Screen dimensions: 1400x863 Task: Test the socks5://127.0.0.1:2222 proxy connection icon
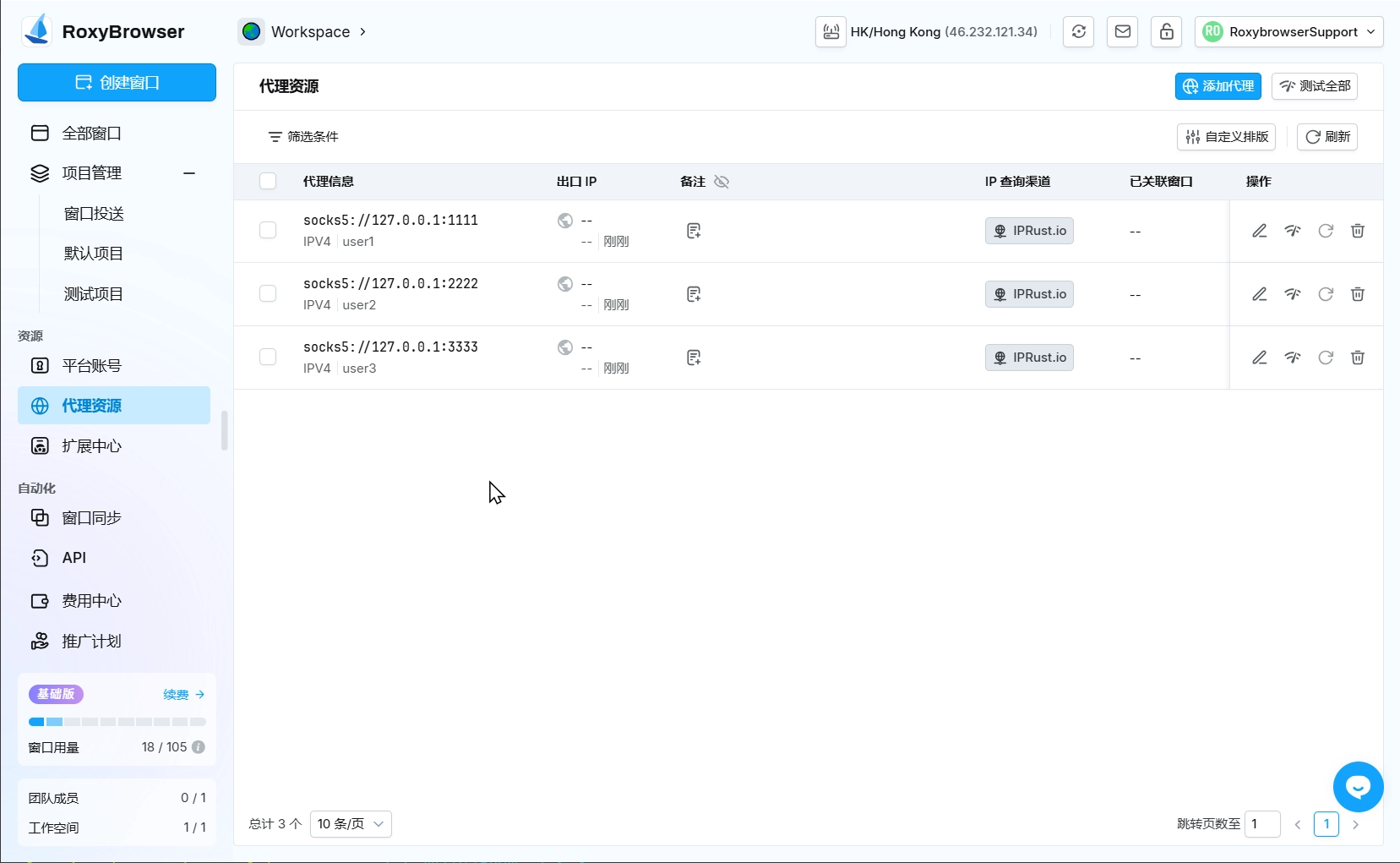pos(1292,294)
